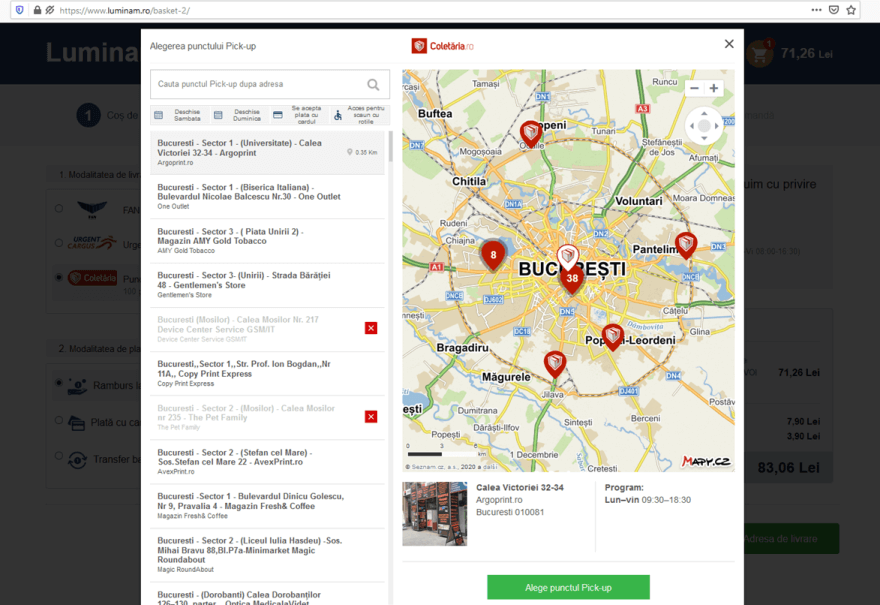Bookmark the page with the star icon
880x605 pixels.
tap(851, 10)
